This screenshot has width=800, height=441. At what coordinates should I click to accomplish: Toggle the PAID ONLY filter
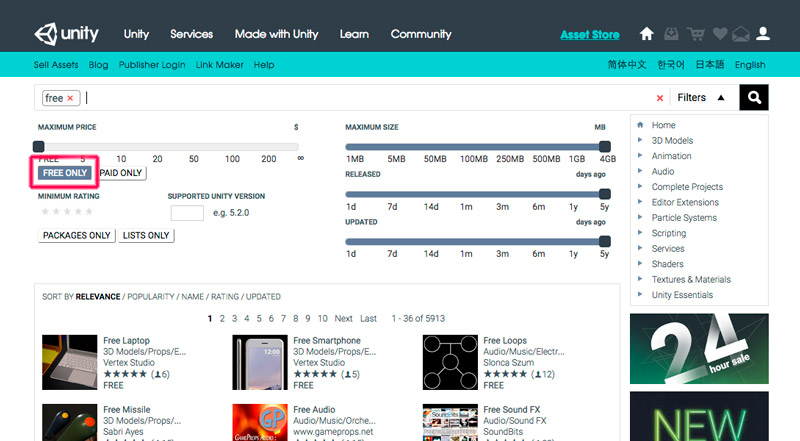[121, 173]
